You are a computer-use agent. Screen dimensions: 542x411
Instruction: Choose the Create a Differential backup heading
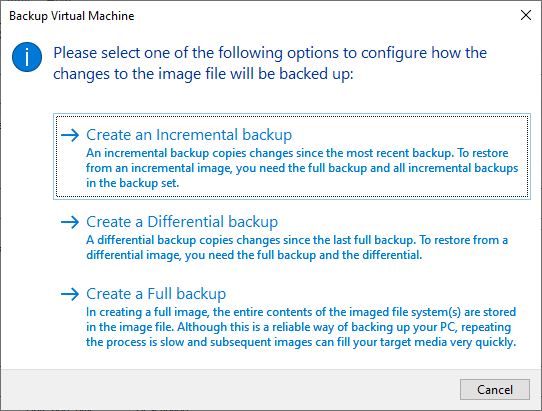tap(182, 222)
